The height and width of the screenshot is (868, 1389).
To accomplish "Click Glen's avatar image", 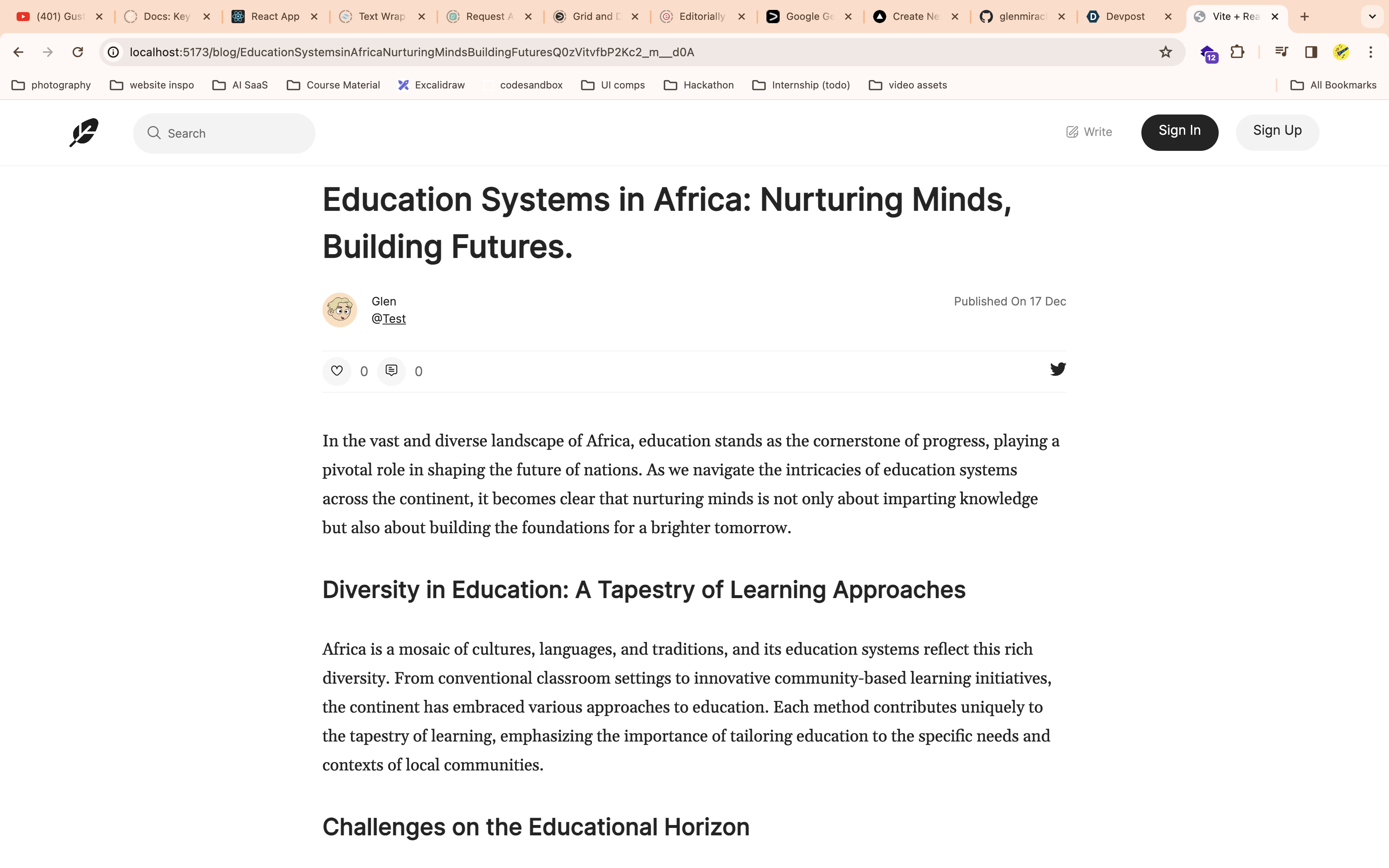I will click(x=340, y=310).
